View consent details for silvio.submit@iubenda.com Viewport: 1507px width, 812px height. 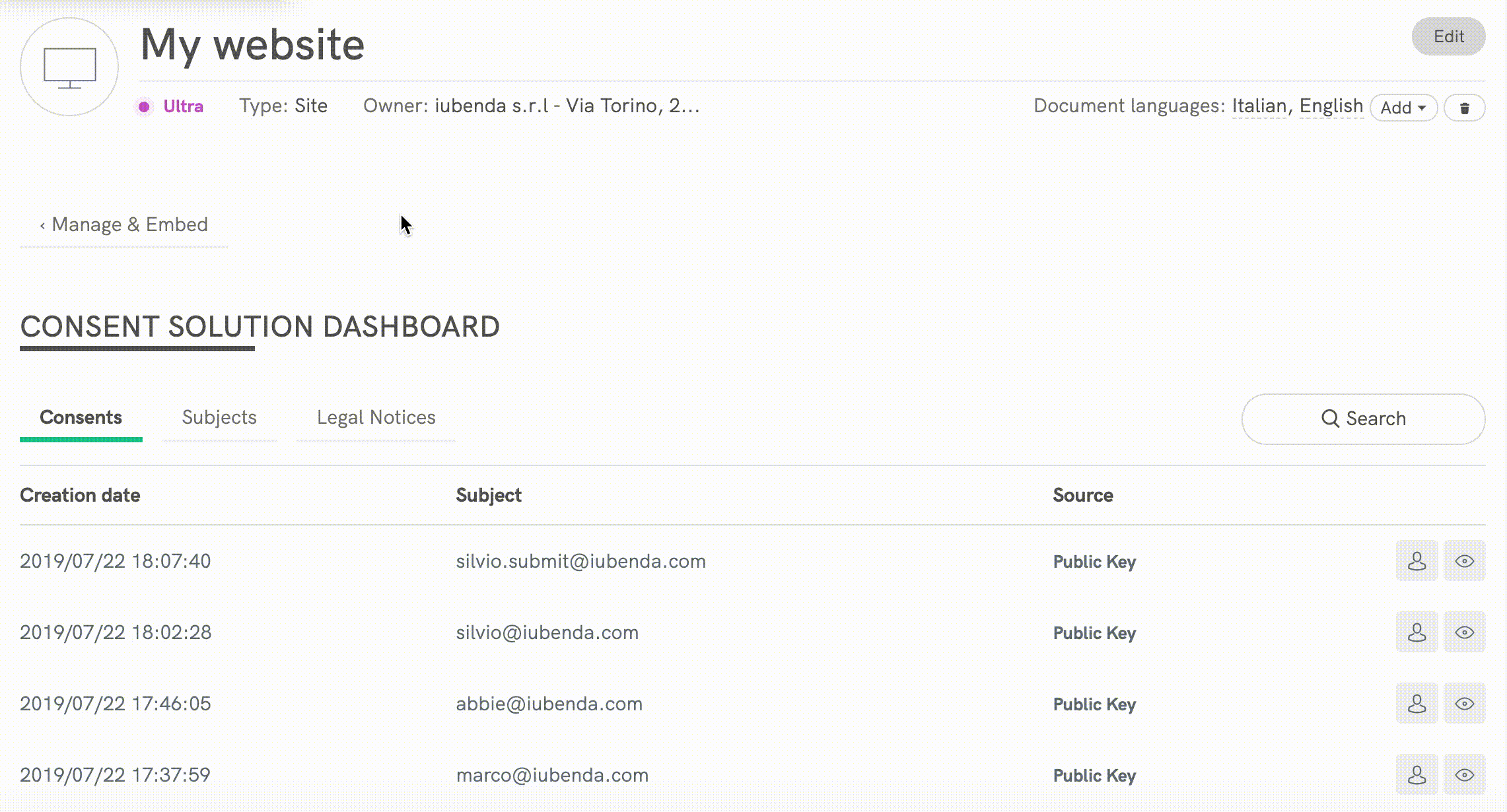1464,561
